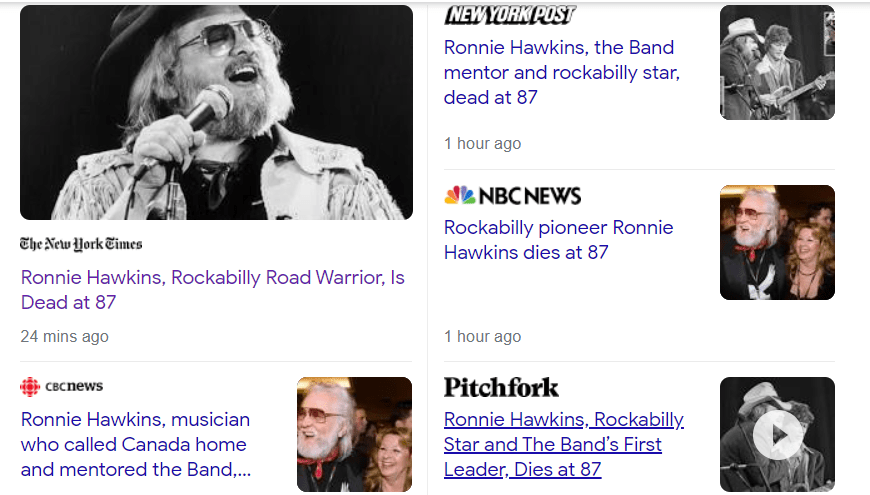Image resolution: width=870 pixels, height=495 pixels.
Task: Click The New York Times logo
Action: tap(81, 244)
